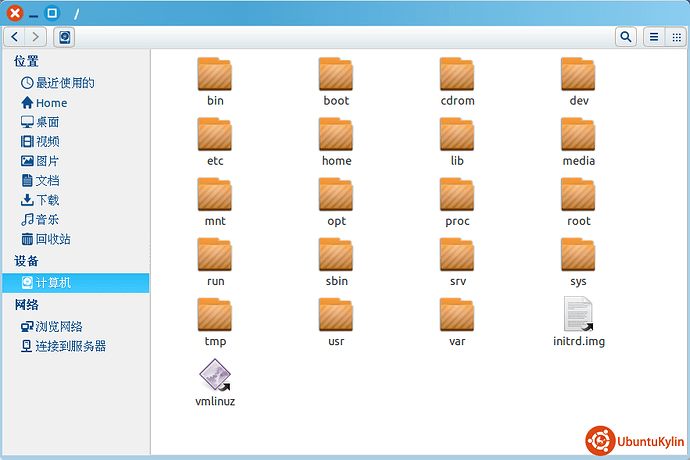Select the vmlinuz file icon
This screenshot has height=460, width=690.
(x=215, y=375)
